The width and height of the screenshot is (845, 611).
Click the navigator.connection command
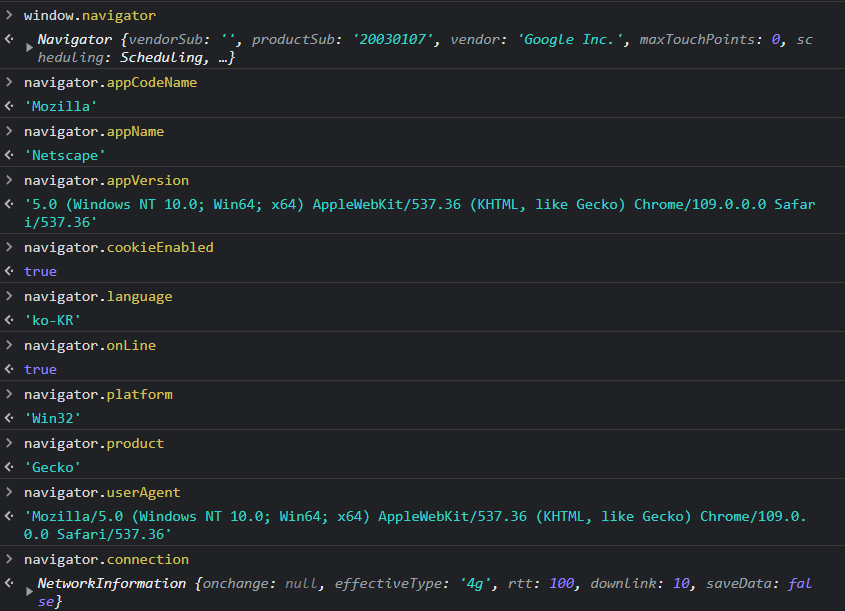(106, 559)
